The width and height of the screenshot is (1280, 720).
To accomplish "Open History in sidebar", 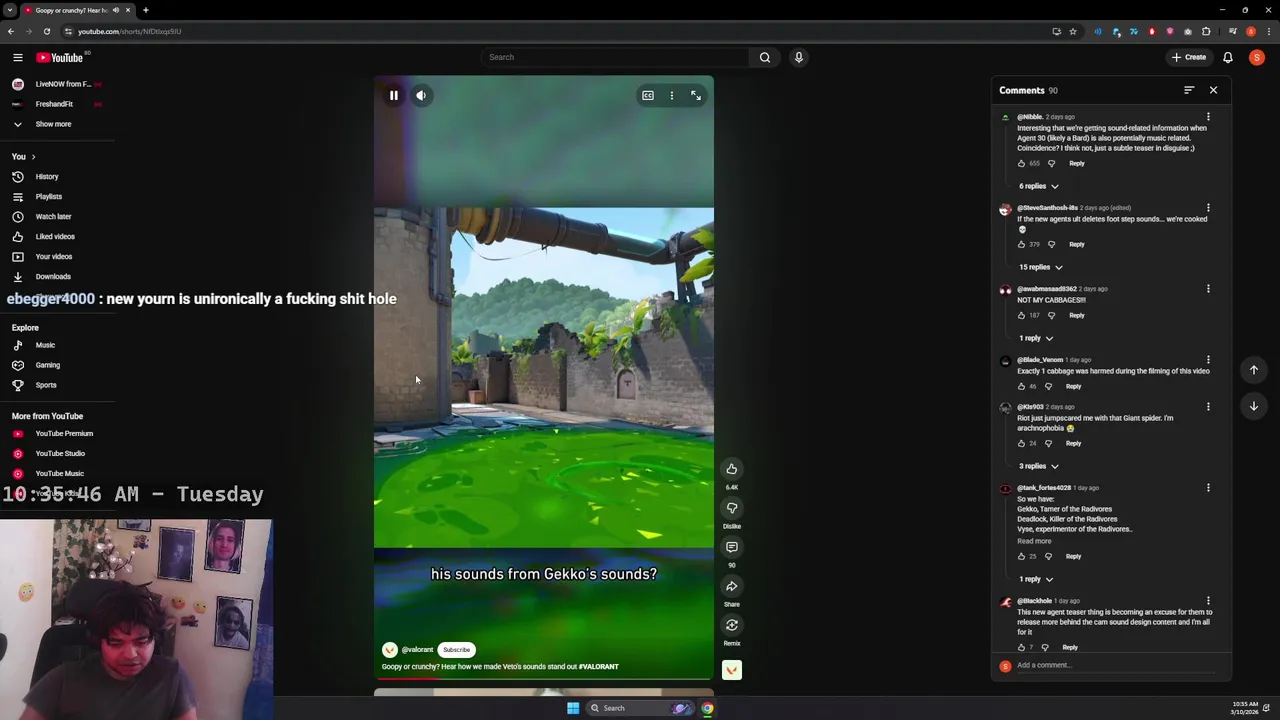I will tap(47, 177).
